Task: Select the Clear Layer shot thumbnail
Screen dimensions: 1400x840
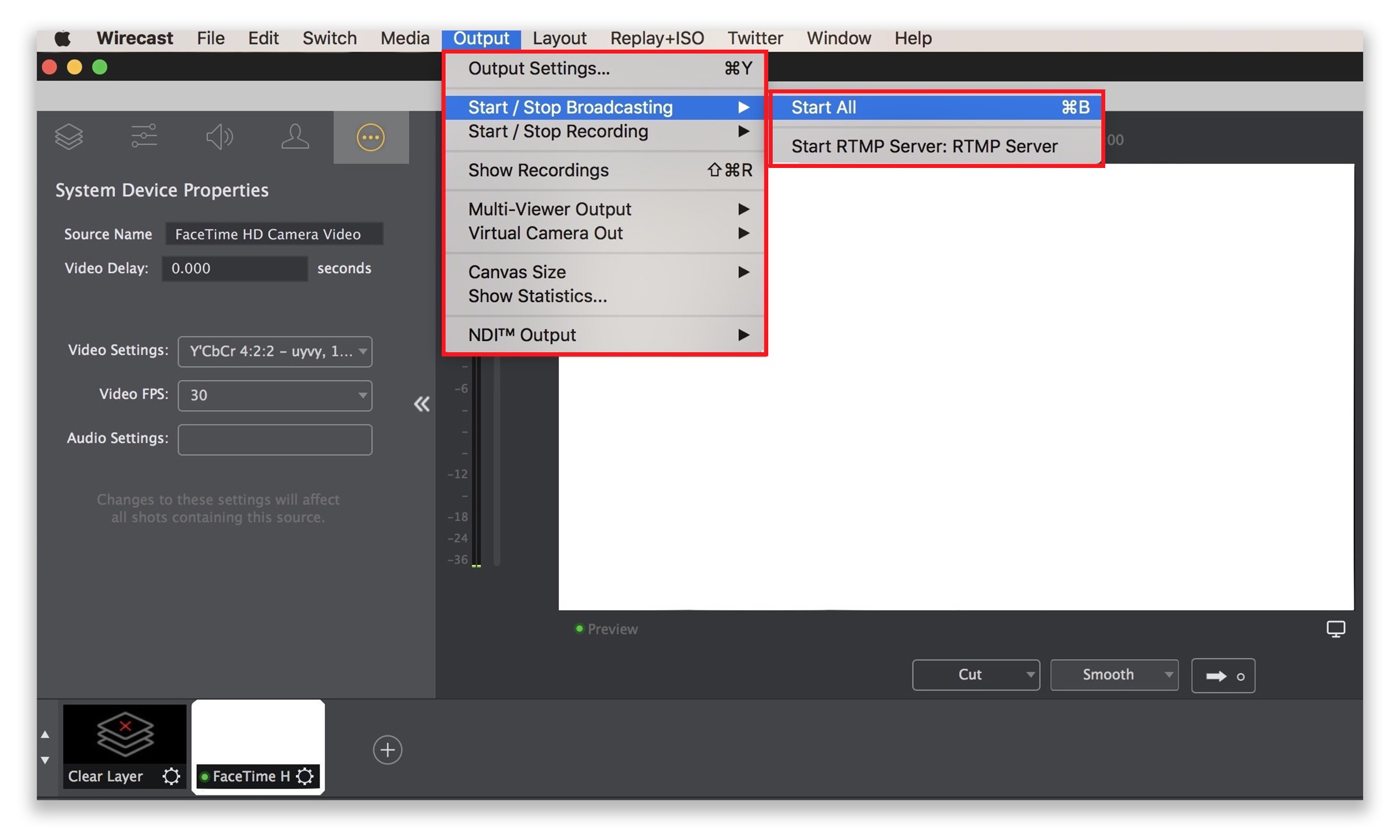Action: [124, 746]
